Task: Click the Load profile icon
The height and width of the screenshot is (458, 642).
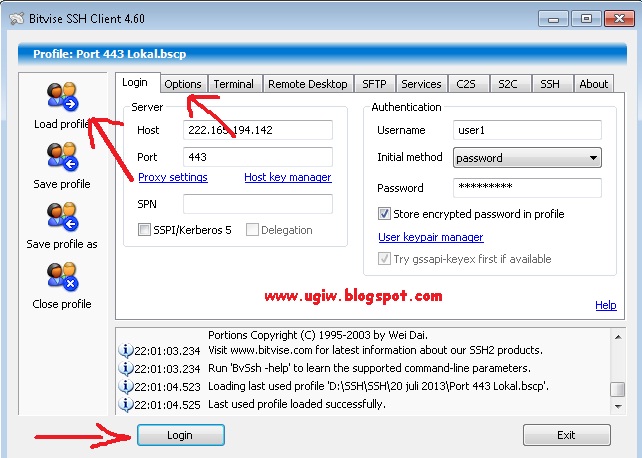Action: tap(62, 97)
